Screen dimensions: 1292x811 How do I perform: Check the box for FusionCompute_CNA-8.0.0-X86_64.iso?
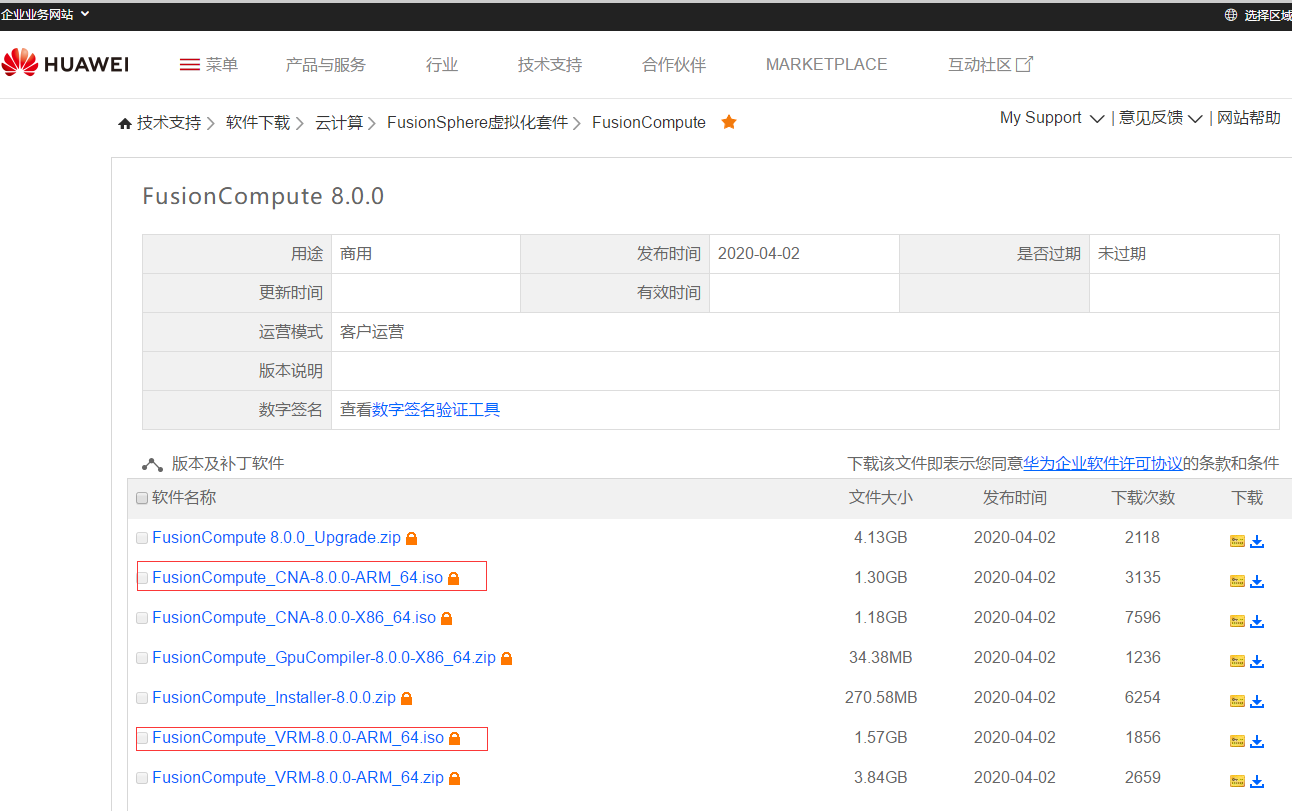[142, 618]
